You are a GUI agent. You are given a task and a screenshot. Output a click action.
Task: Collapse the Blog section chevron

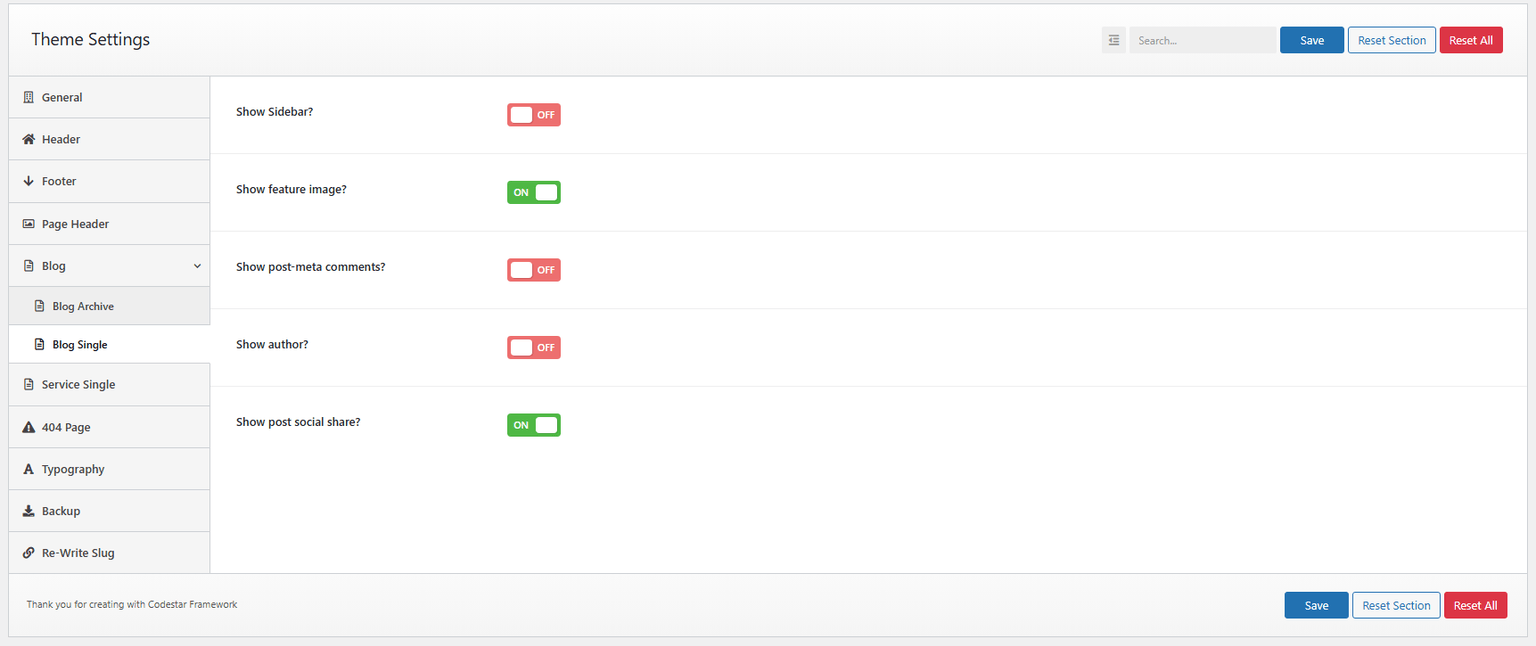point(196,266)
